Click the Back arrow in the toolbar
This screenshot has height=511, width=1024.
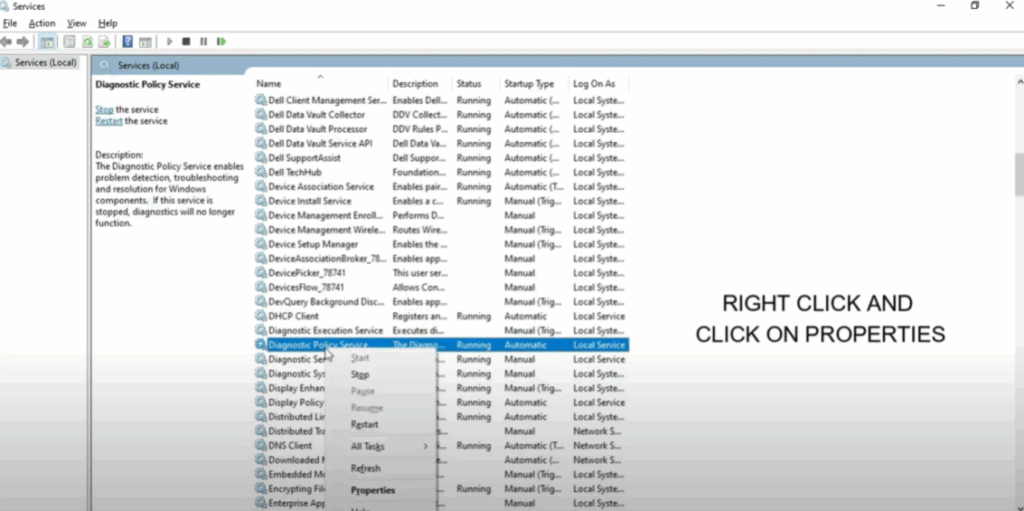tap(7, 42)
